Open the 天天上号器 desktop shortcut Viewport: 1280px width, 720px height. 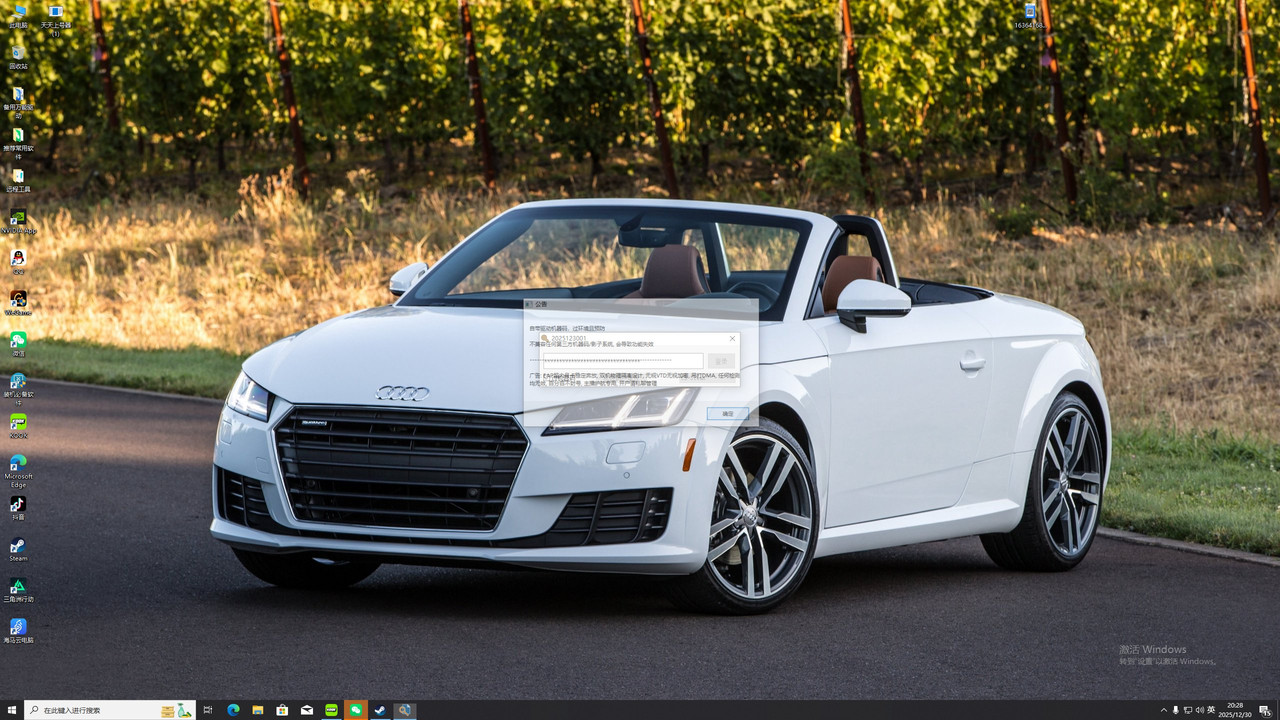56,19
